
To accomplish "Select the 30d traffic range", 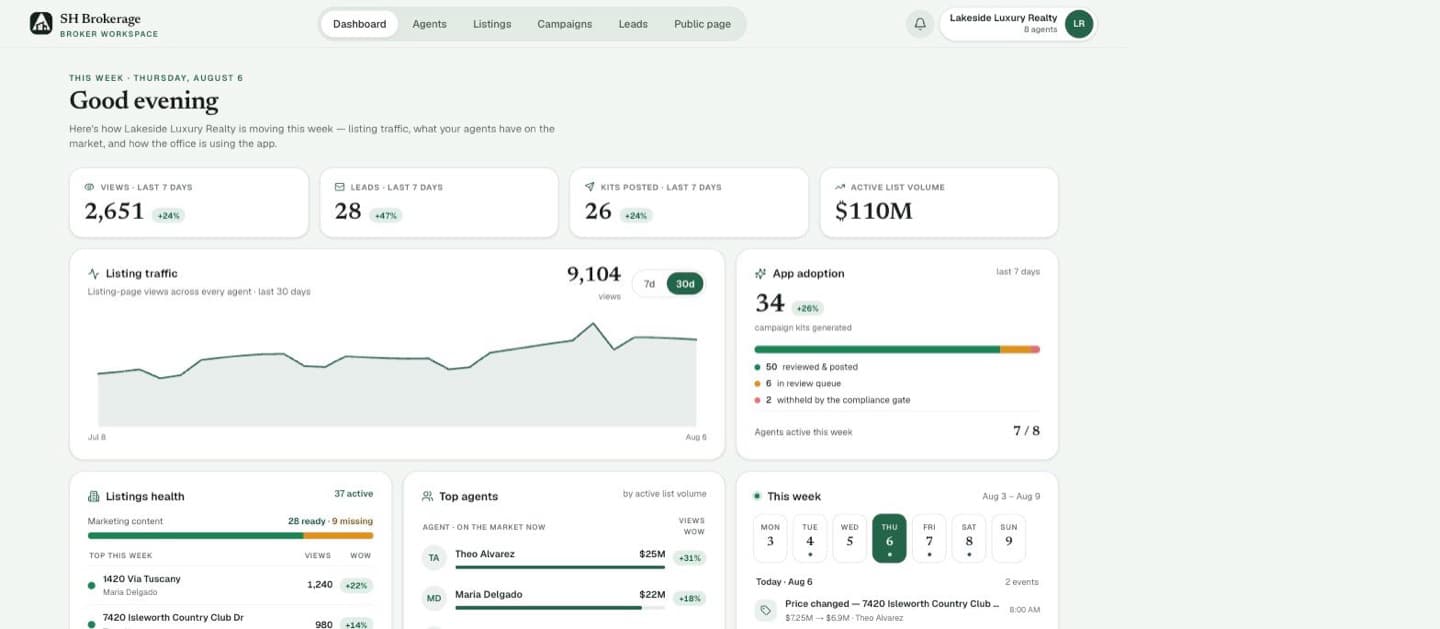I will 685,284.
